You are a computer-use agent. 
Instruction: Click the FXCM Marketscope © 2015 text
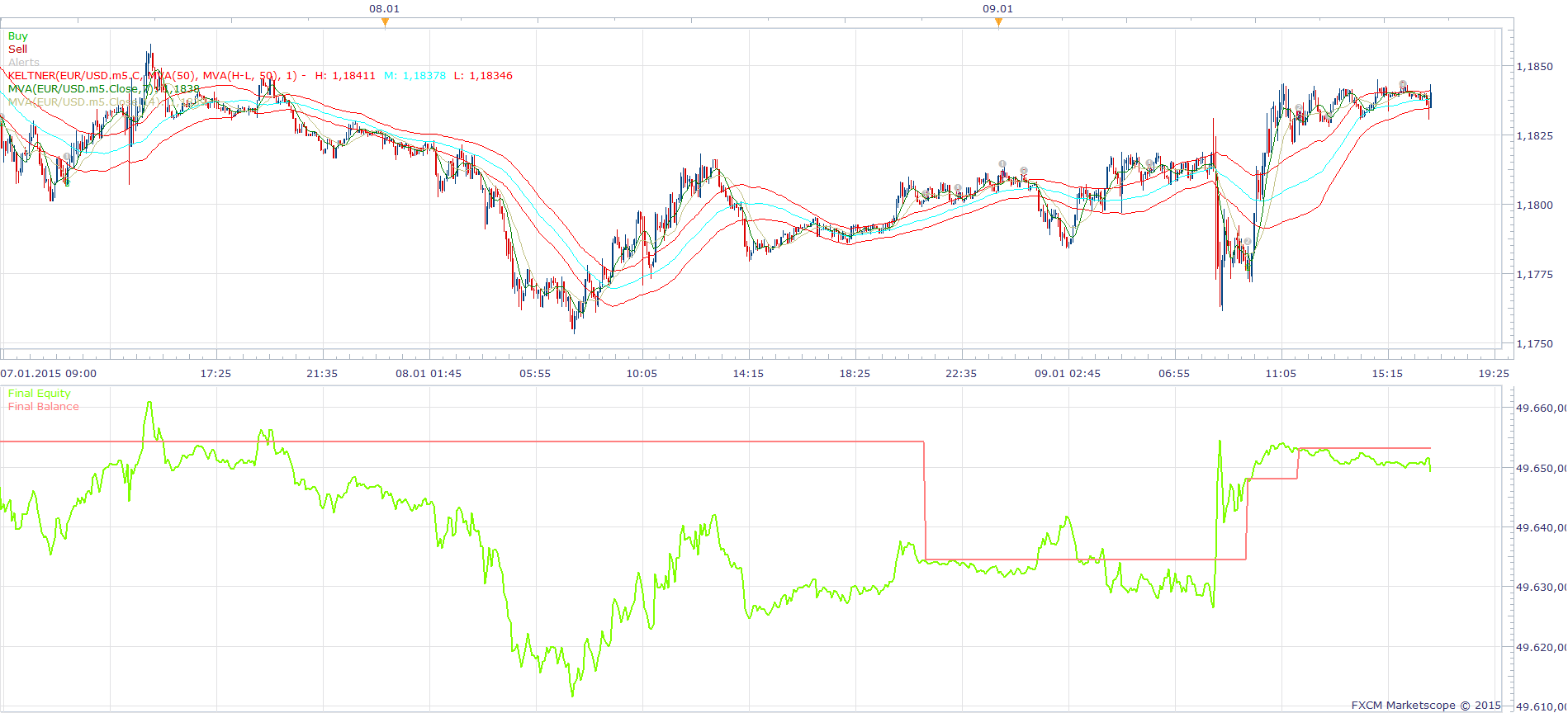(1426, 705)
